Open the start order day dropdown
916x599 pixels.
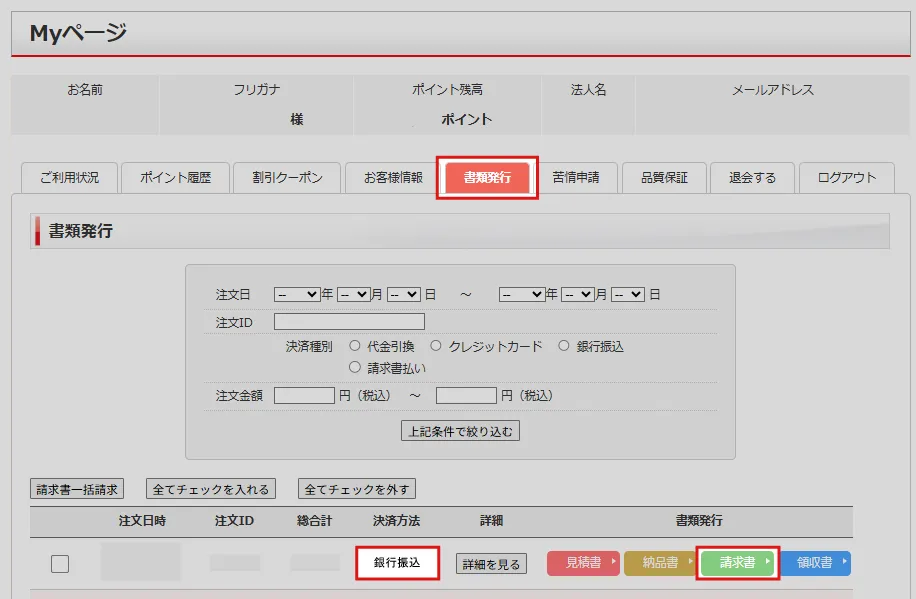pyautogui.click(x=404, y=295)
